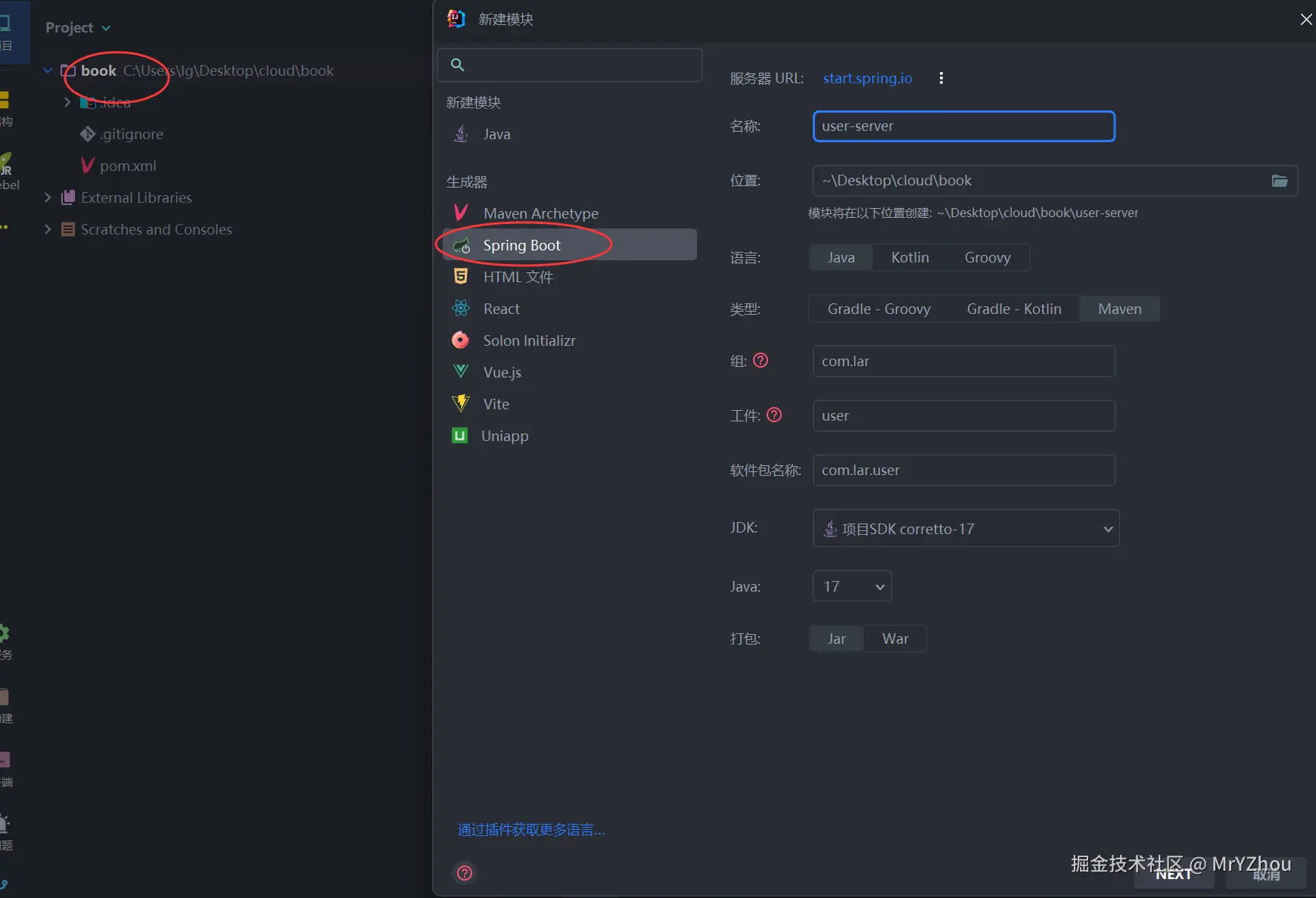
Task: Choose Gradle - Groovy build type
Action: click(x=879, y=309)
